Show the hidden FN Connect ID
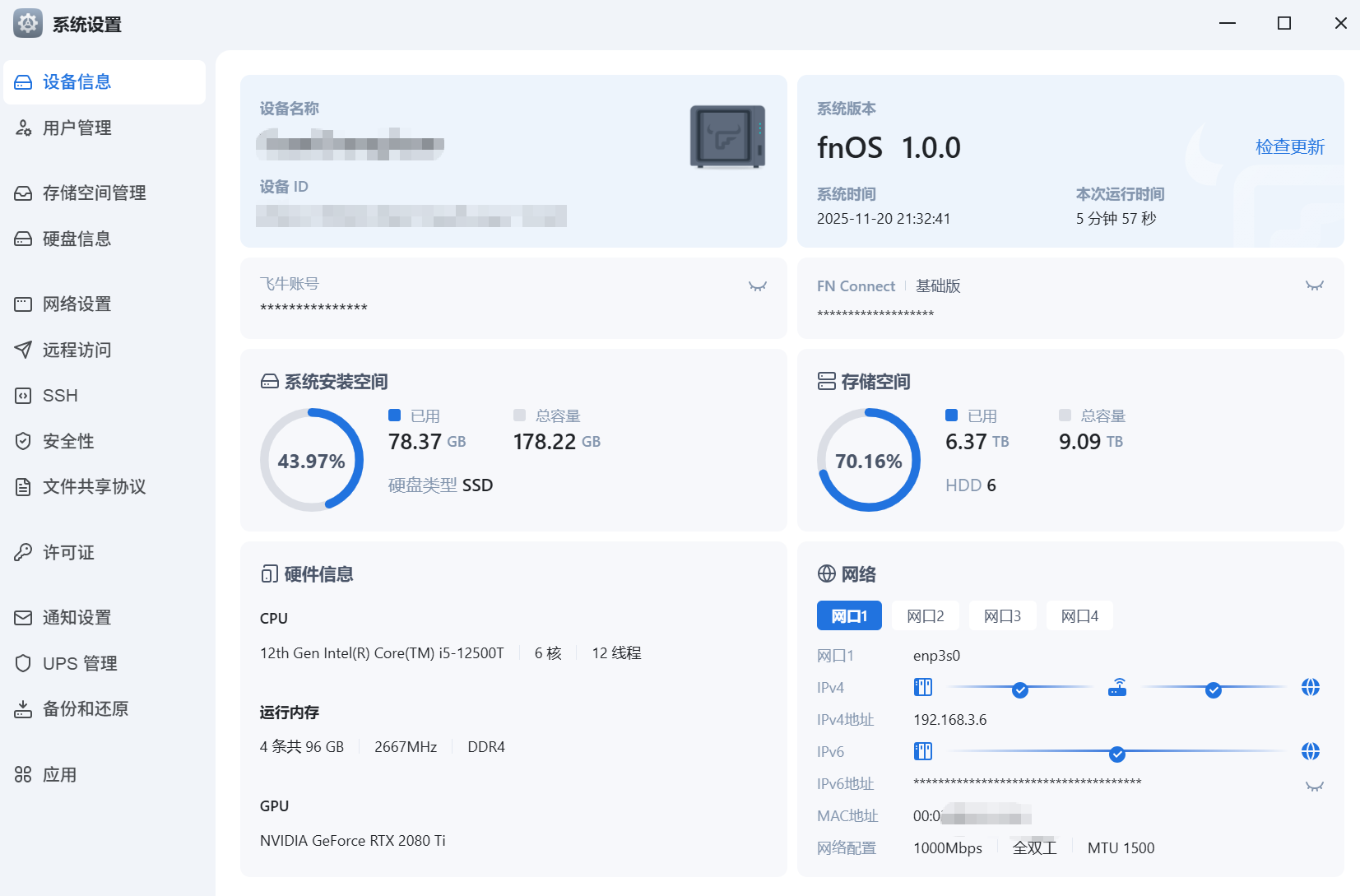Viewport: 1360px width, 896px height. click(x=1314, y=286)
